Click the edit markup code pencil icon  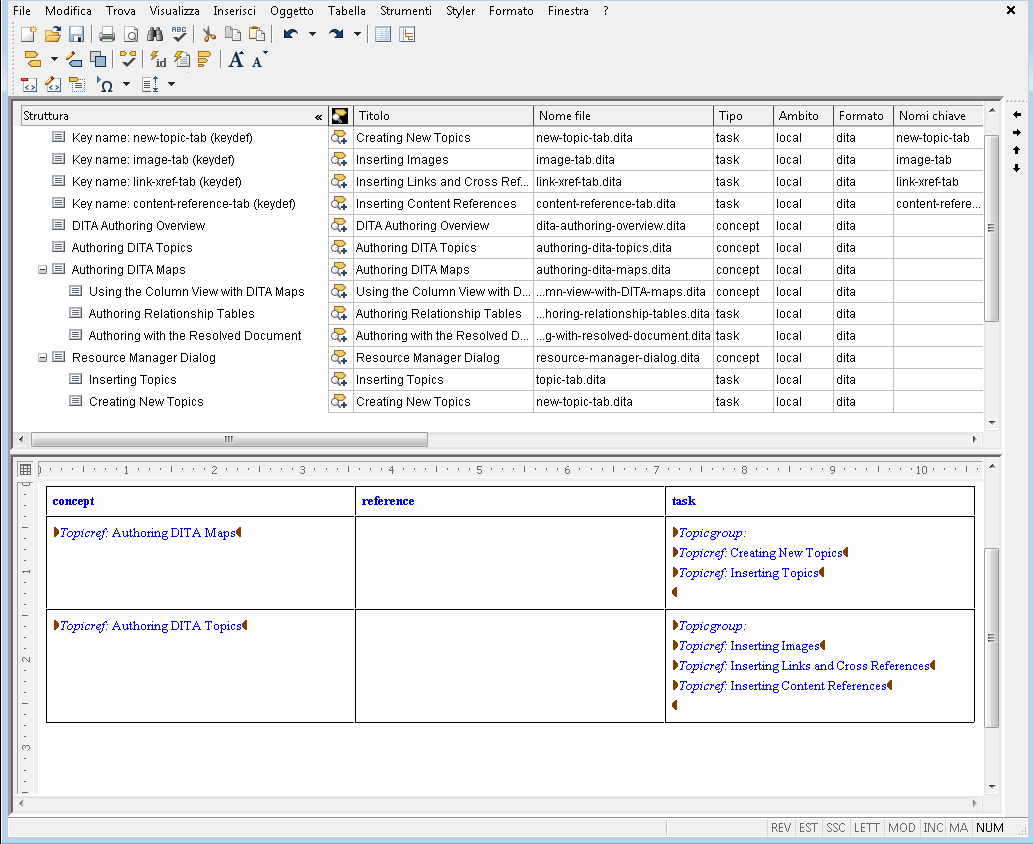point(53,84)
